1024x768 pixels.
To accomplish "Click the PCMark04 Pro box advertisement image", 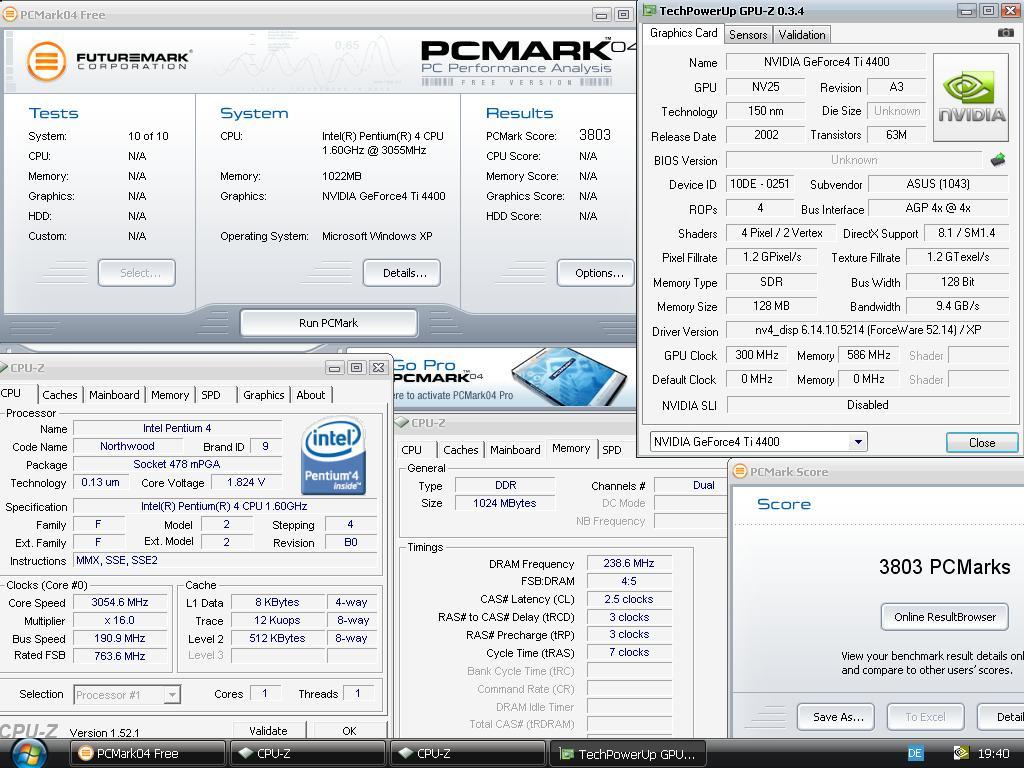I will coord(568,376).
